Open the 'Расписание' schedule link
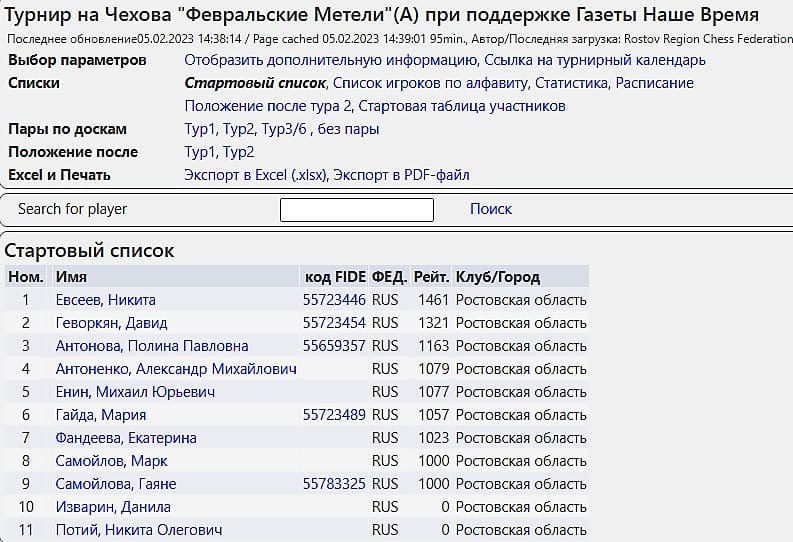The image size is (793, 542). [x=655, y=83]
